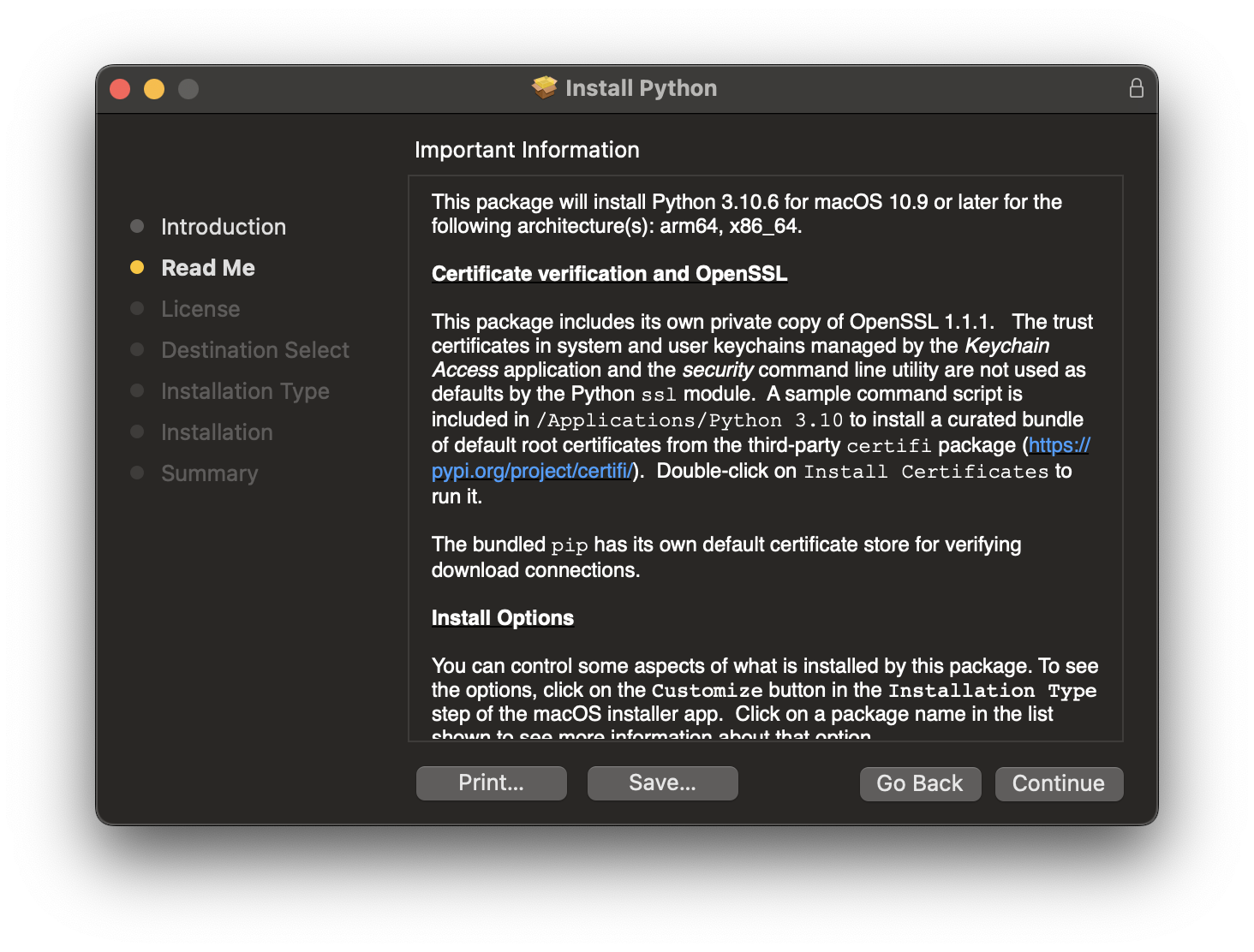Click the 'Customize' word in Install Options
Image resolution: width=1254 pixels, height=952 pixels.
tap(707, 691)
